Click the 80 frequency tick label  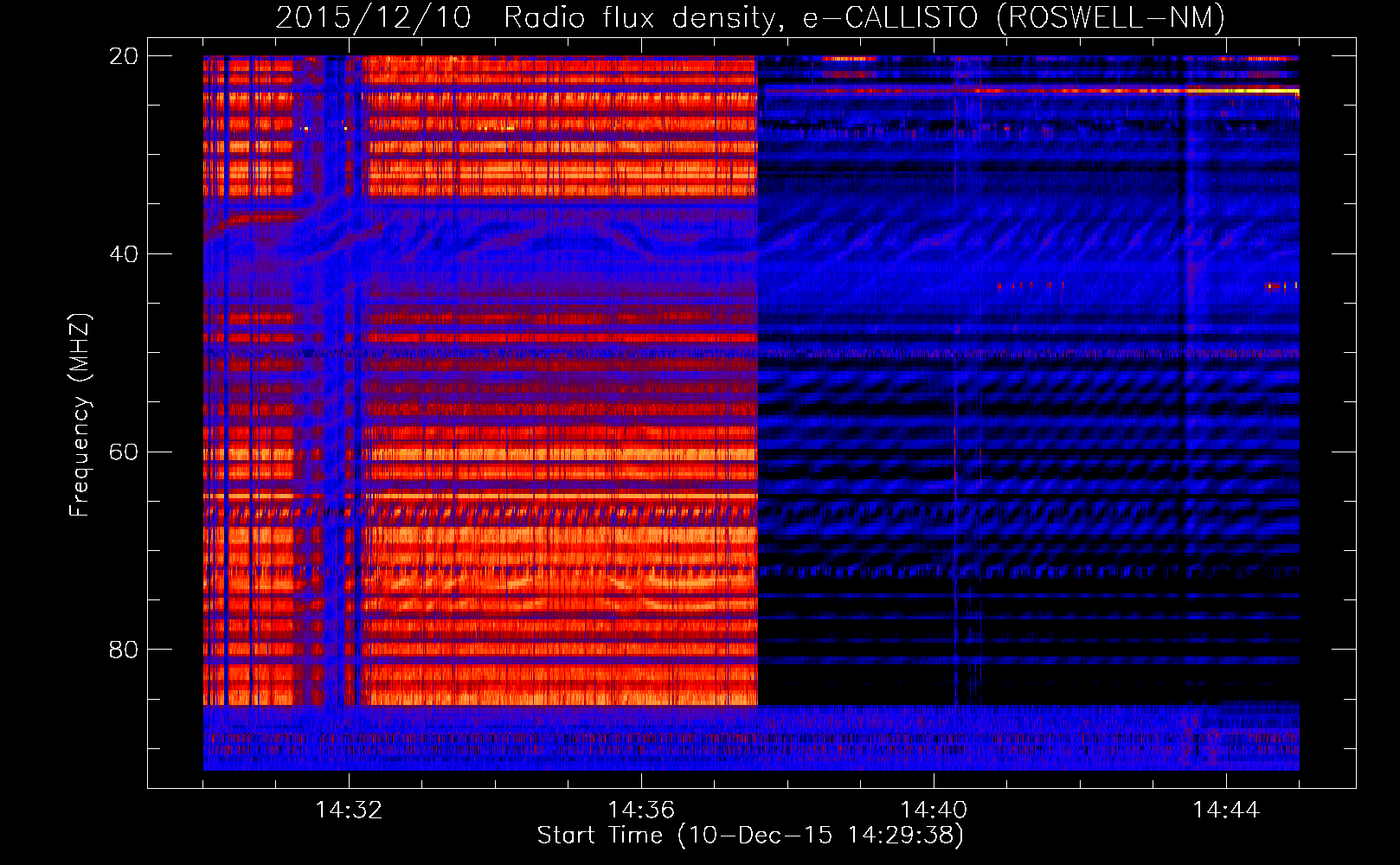click(x=123, y=650)
